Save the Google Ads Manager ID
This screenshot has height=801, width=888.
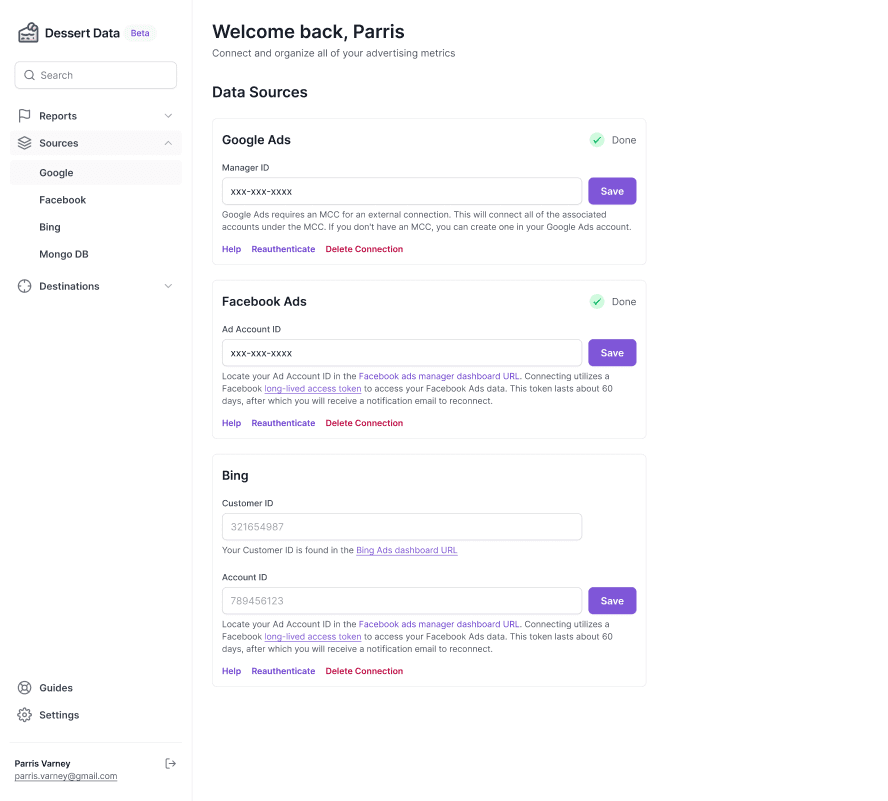pos(612,191)
